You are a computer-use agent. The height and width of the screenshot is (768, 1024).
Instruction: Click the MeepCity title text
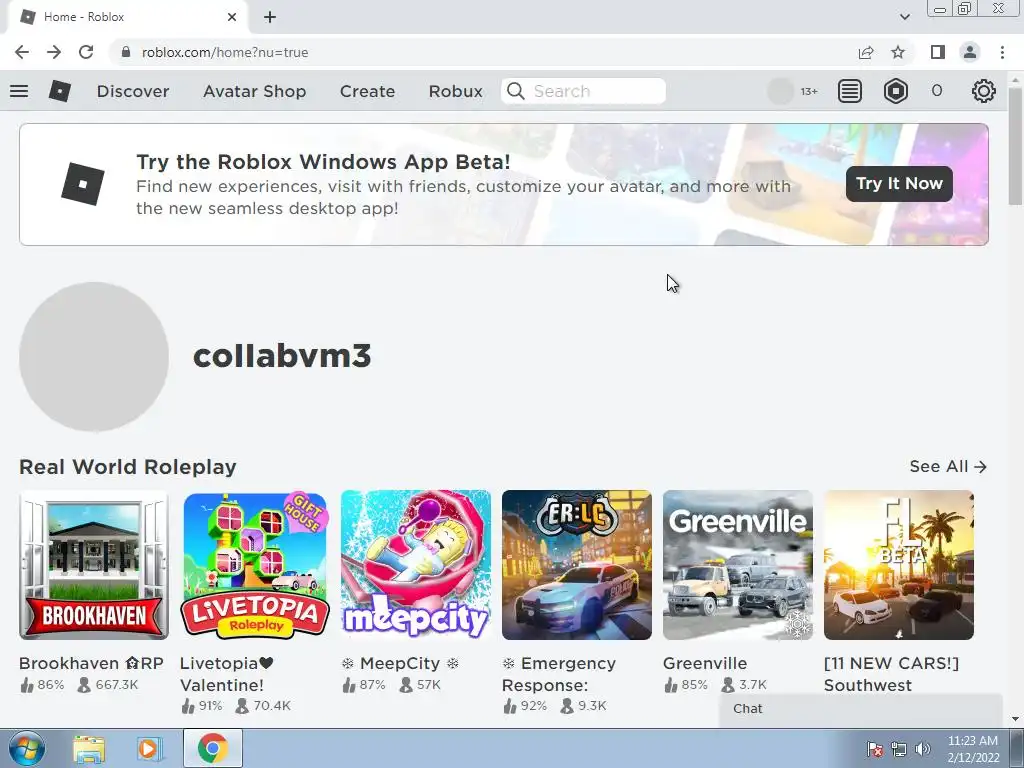coord(400,664)
